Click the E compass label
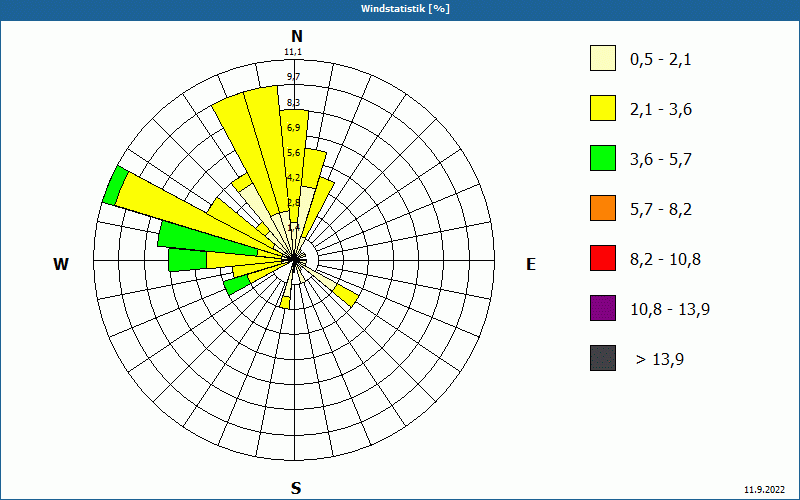Screen dimensions: 800x500 (531, 264)
